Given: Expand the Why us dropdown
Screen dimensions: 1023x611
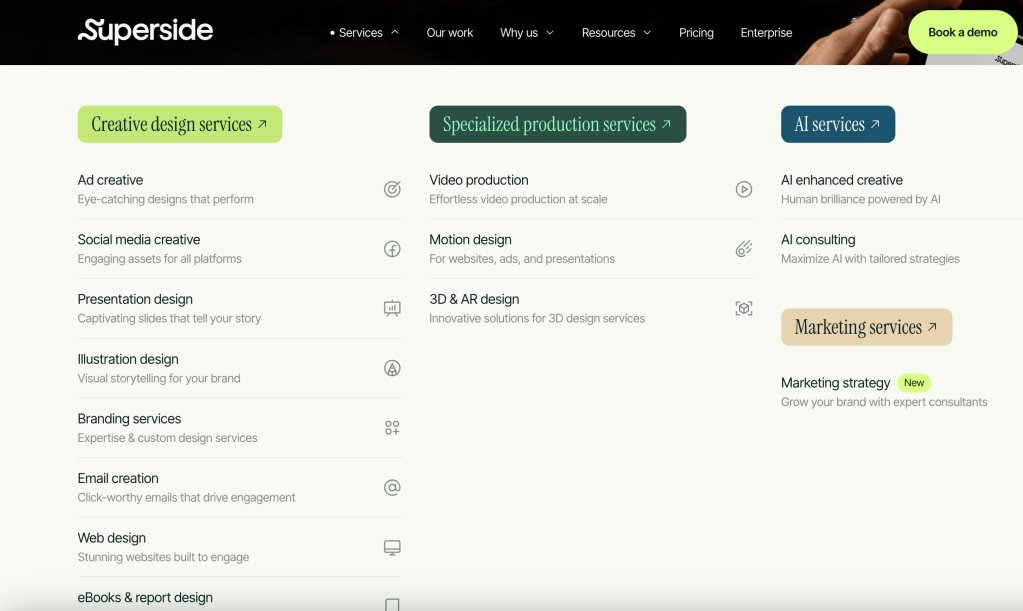Looking at the screenshot, I should point(526,33).
